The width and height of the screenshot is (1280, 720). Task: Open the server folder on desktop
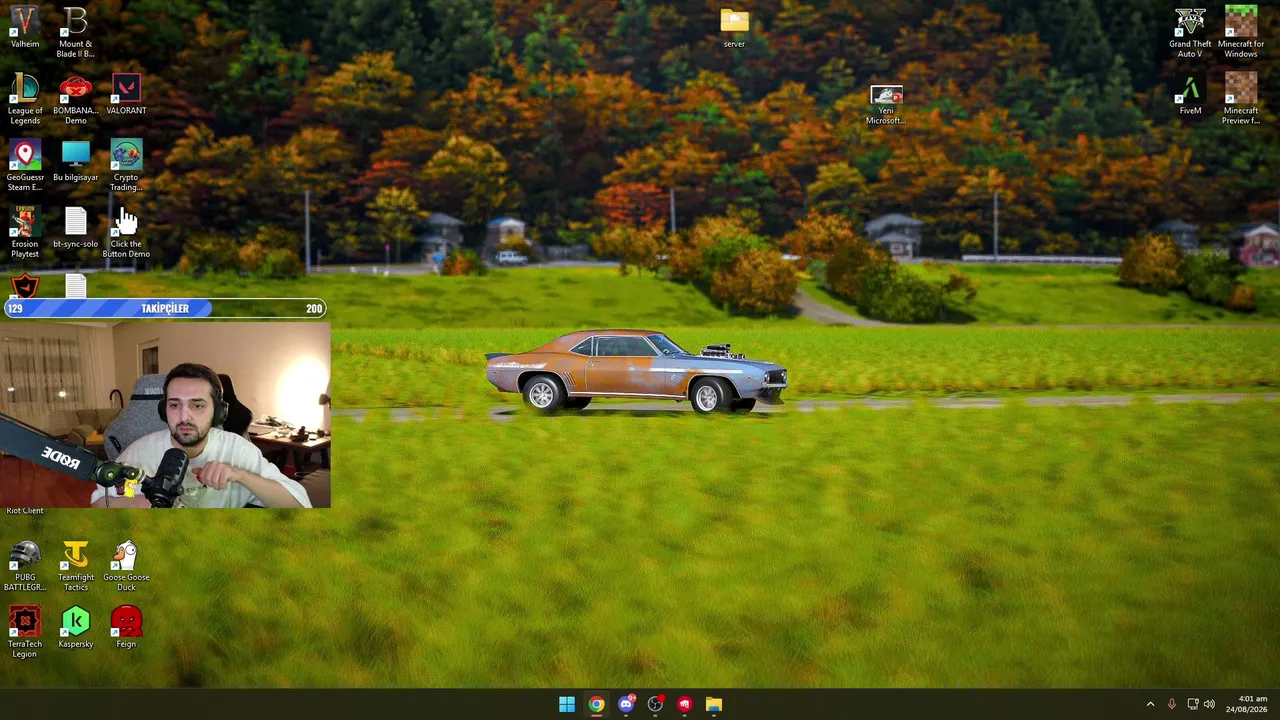point(734,28)
